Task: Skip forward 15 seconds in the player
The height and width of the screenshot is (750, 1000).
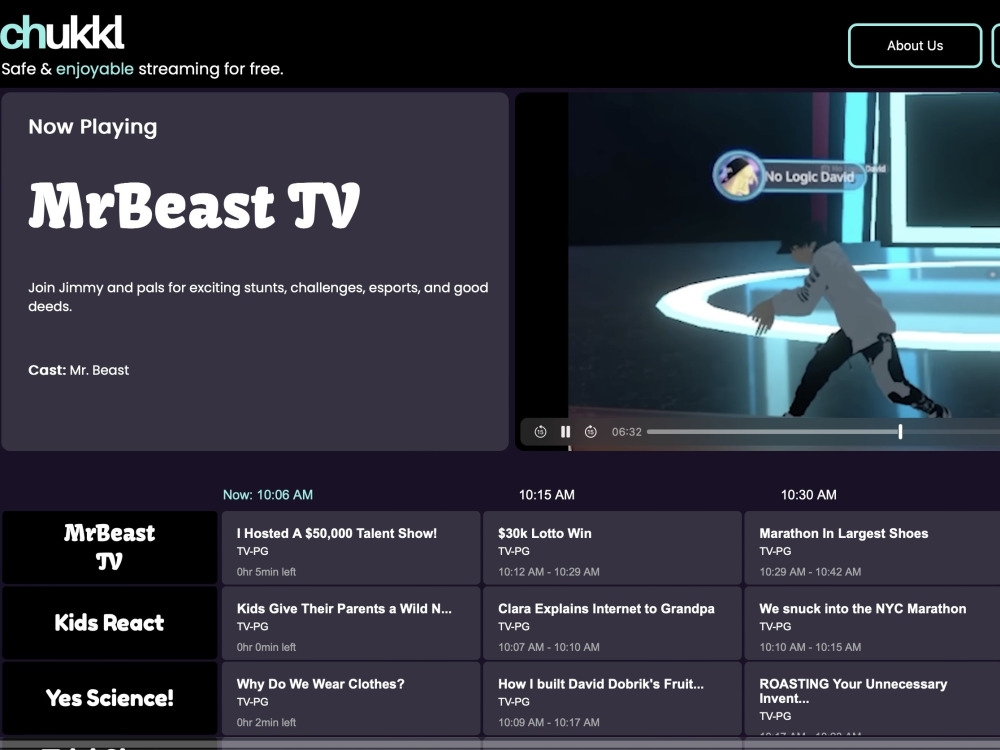Action: pos(591,432)
